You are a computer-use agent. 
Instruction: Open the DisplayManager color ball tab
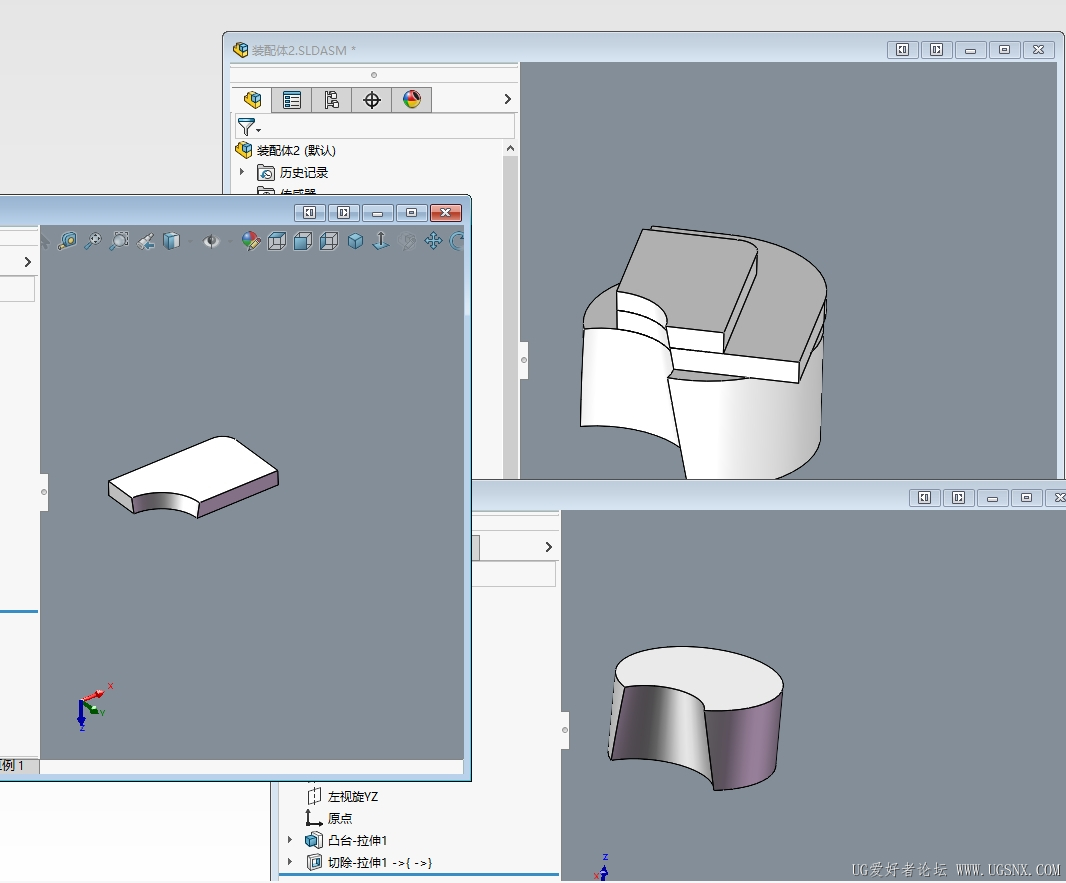[412, 100]
